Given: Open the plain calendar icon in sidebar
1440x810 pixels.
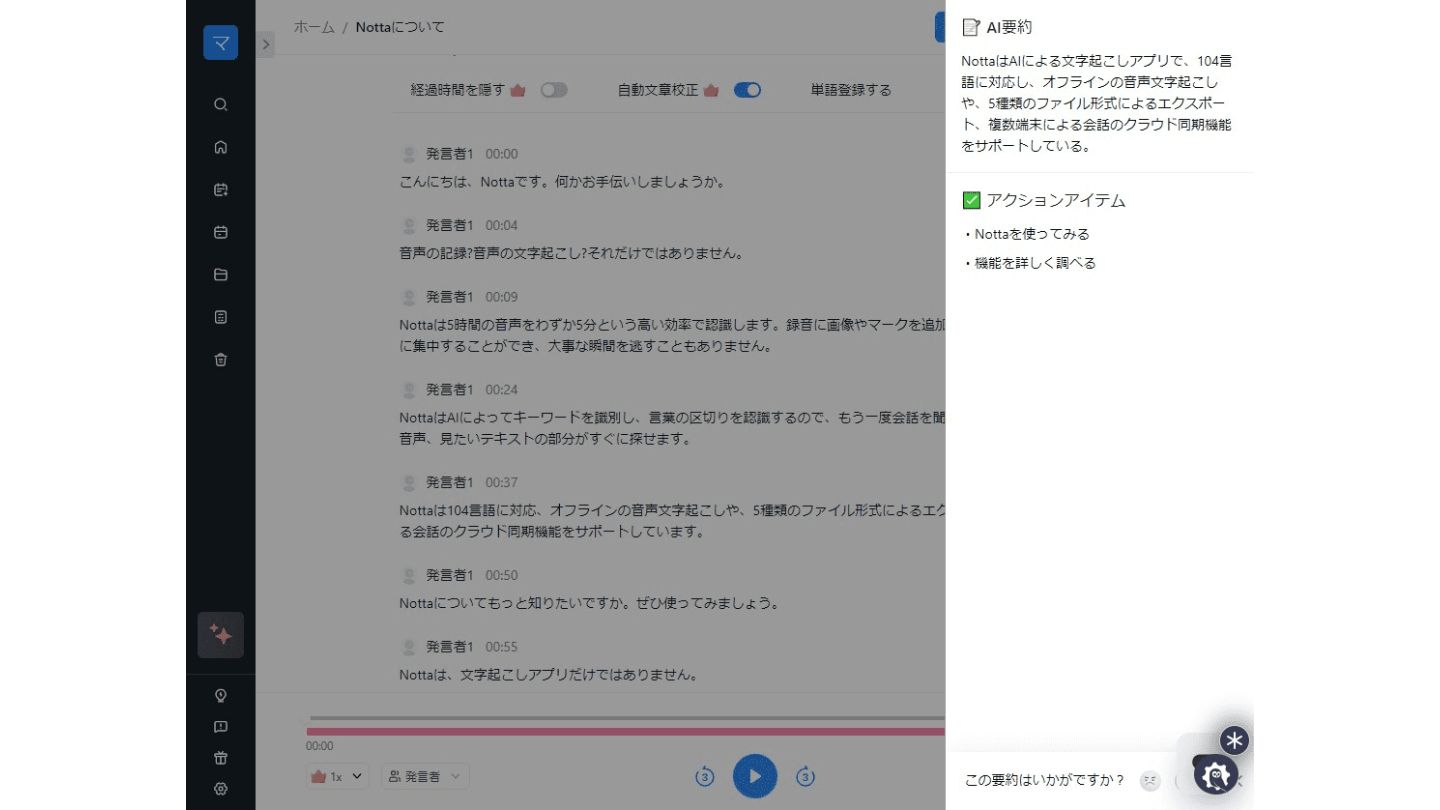Looking at the screenshot, I should click(221, 232).
